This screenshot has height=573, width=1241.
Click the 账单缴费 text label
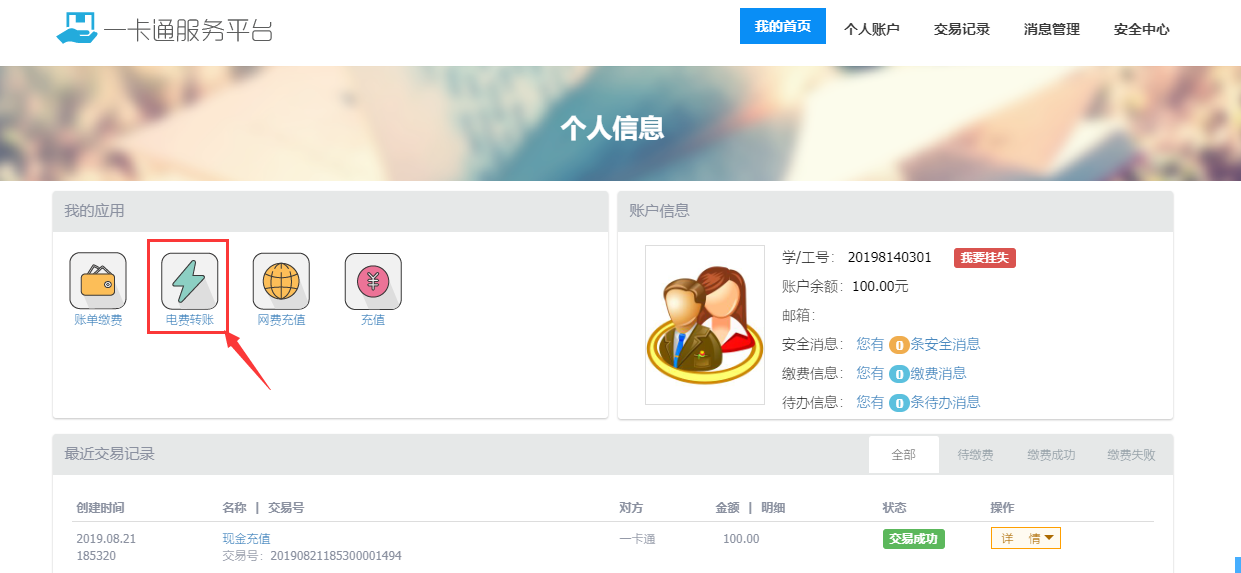coord(98,320)
